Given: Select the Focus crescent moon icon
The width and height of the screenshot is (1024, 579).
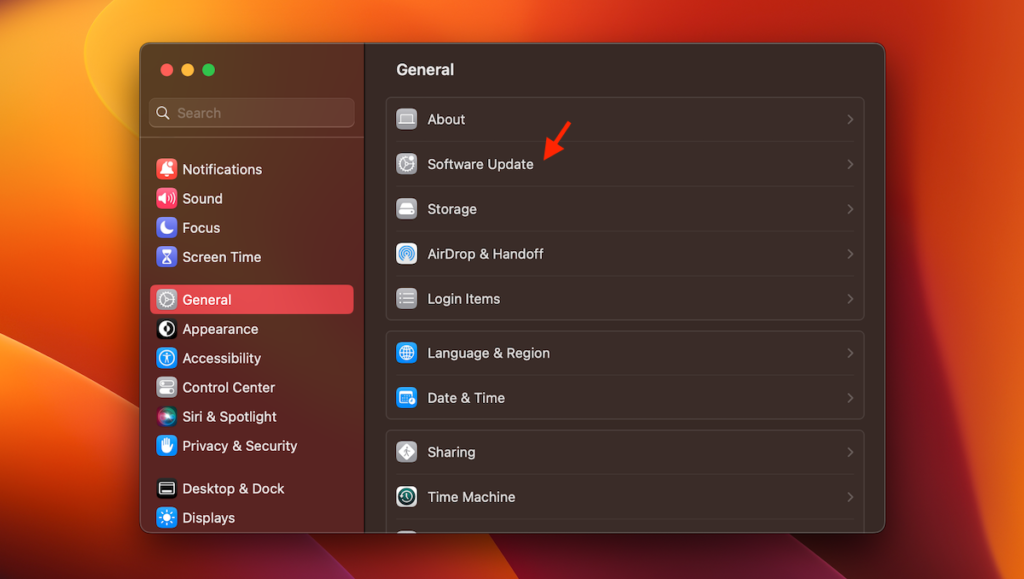Looking at the screenshot, I should coord(165,227).
